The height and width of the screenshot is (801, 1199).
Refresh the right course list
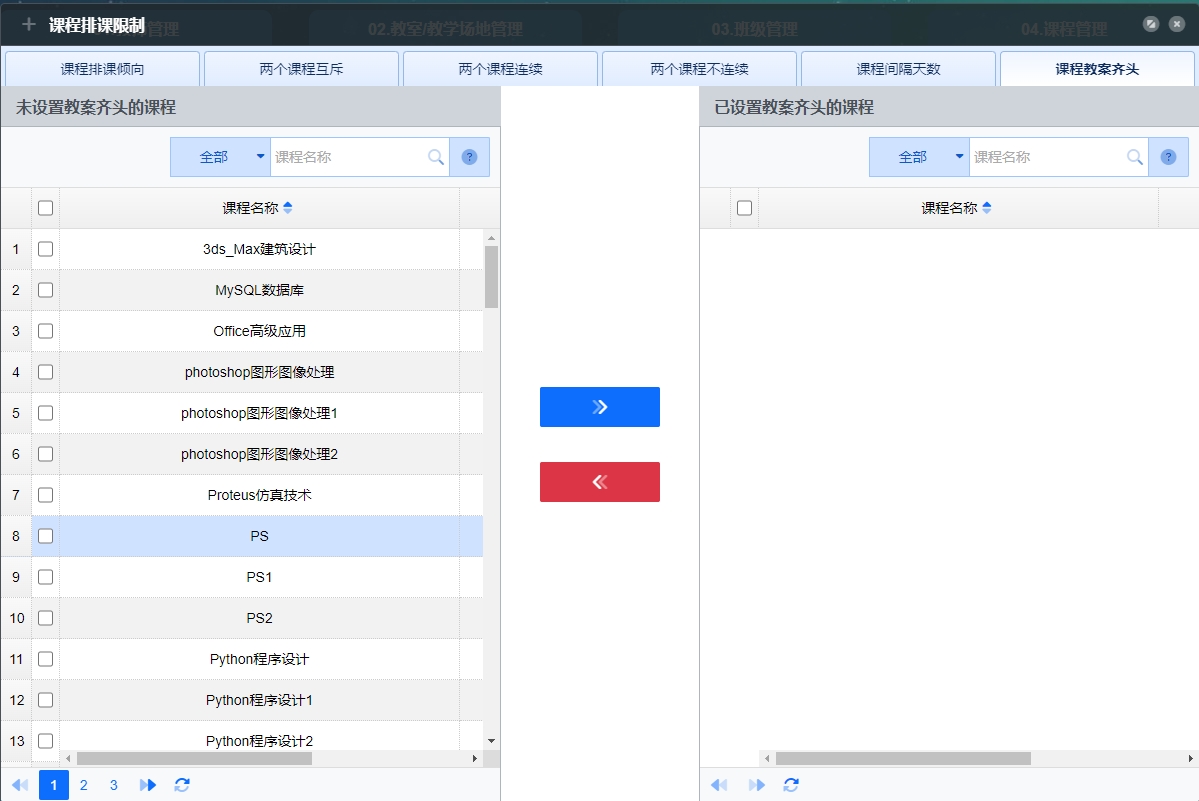coord(791,785)
